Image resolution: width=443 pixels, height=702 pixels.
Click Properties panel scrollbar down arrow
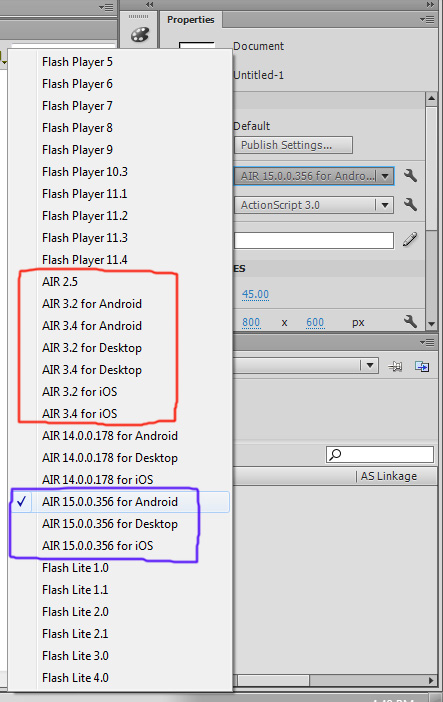click(x=431, y=324)
